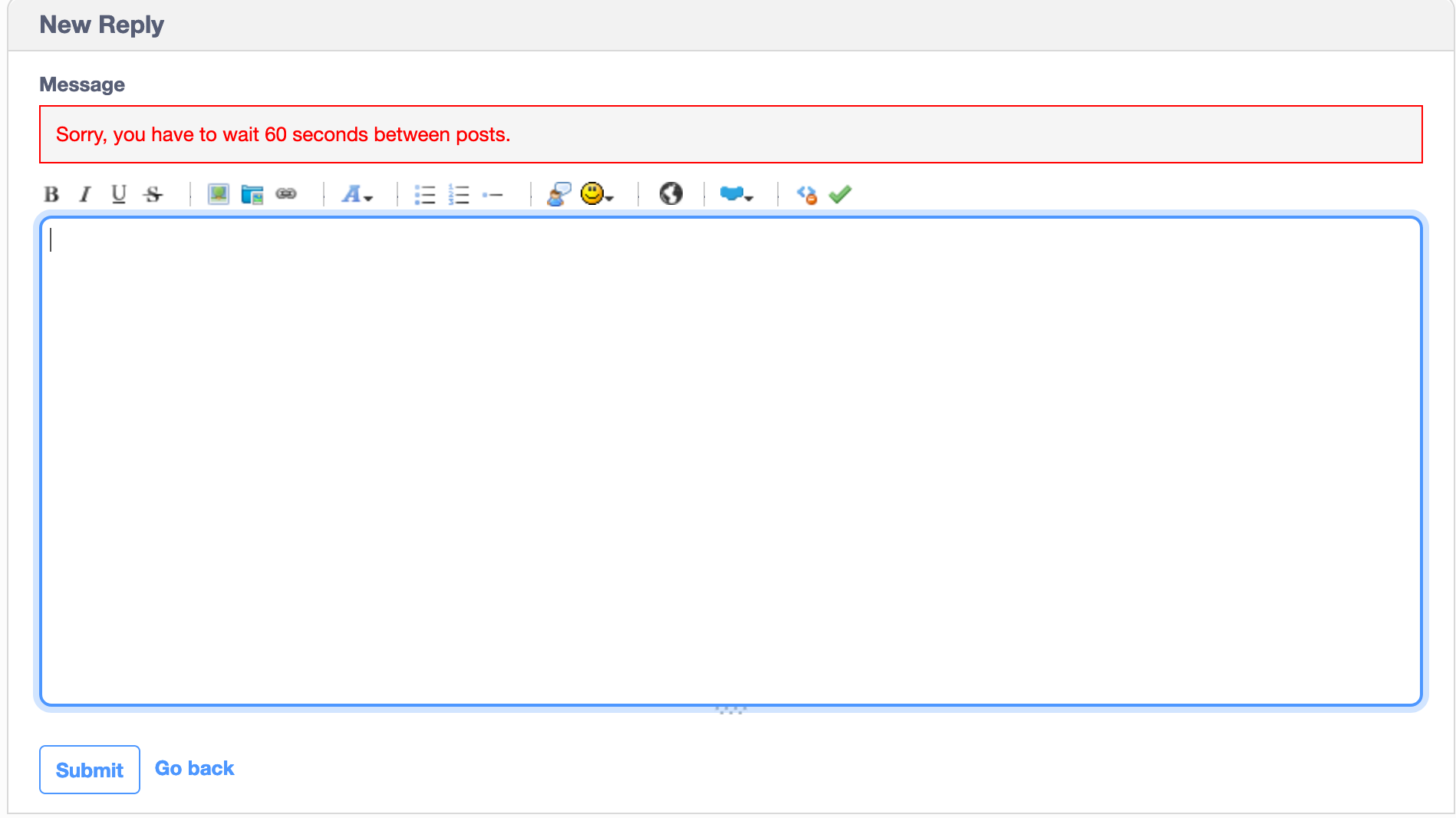Insert a smiley emoticon
The height and width of the screenshot is (818, 1456).
tap(591, 194)
